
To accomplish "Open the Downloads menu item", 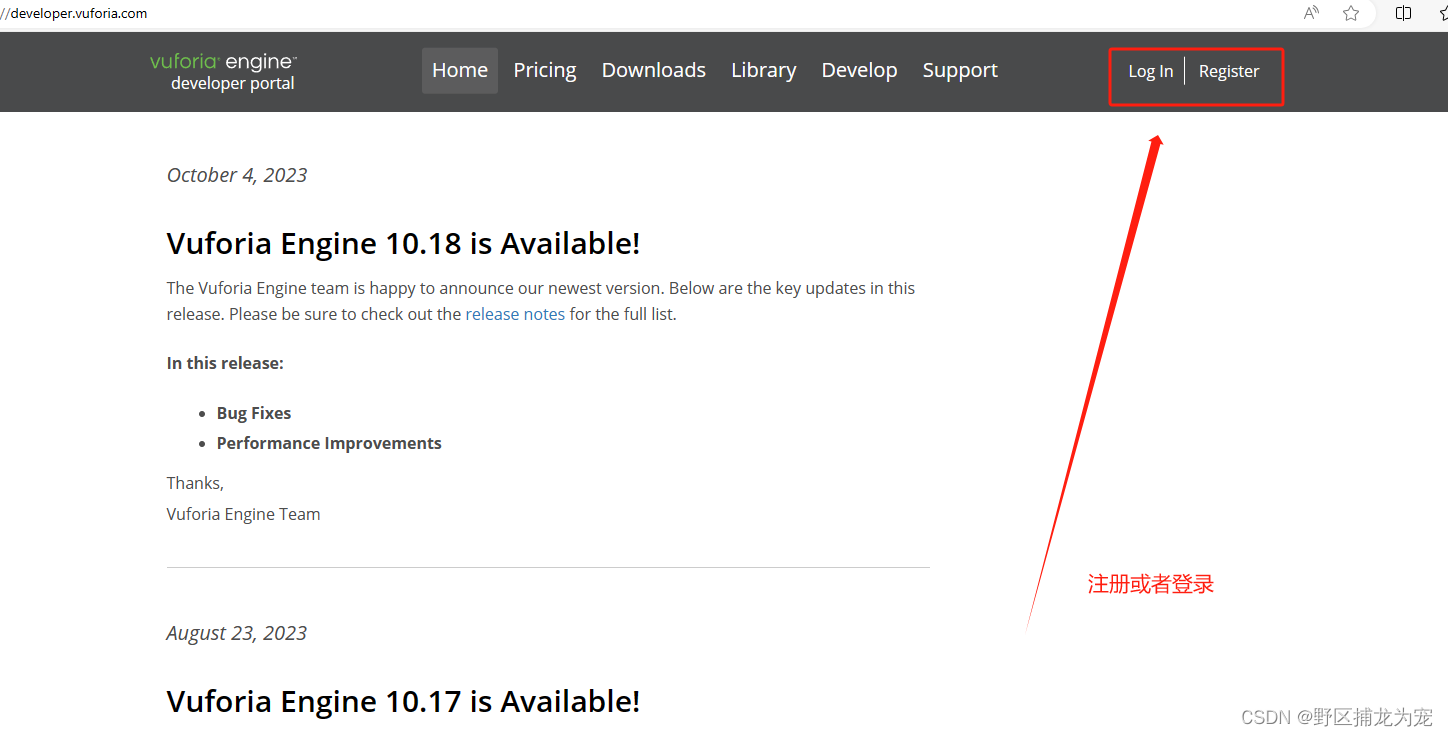I will tap(654, 71).
